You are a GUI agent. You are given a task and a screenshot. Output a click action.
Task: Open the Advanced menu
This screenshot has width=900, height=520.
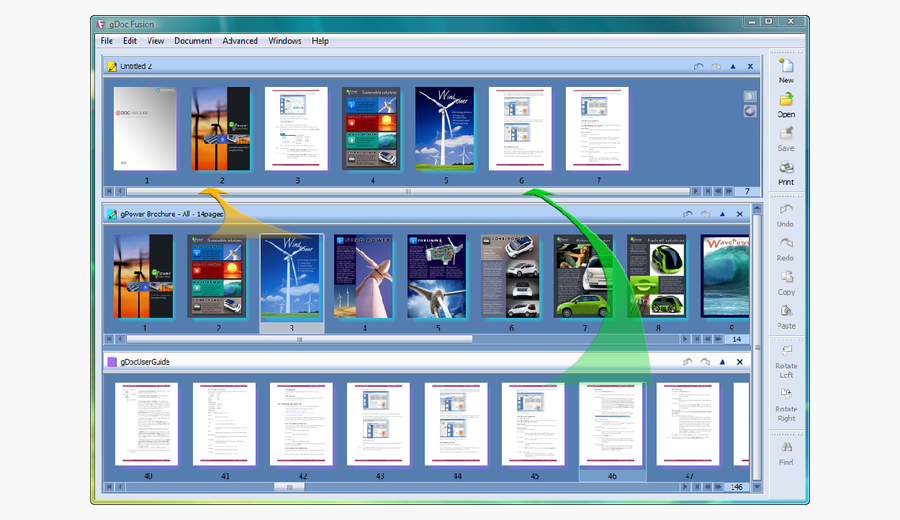tap(240, 41)
